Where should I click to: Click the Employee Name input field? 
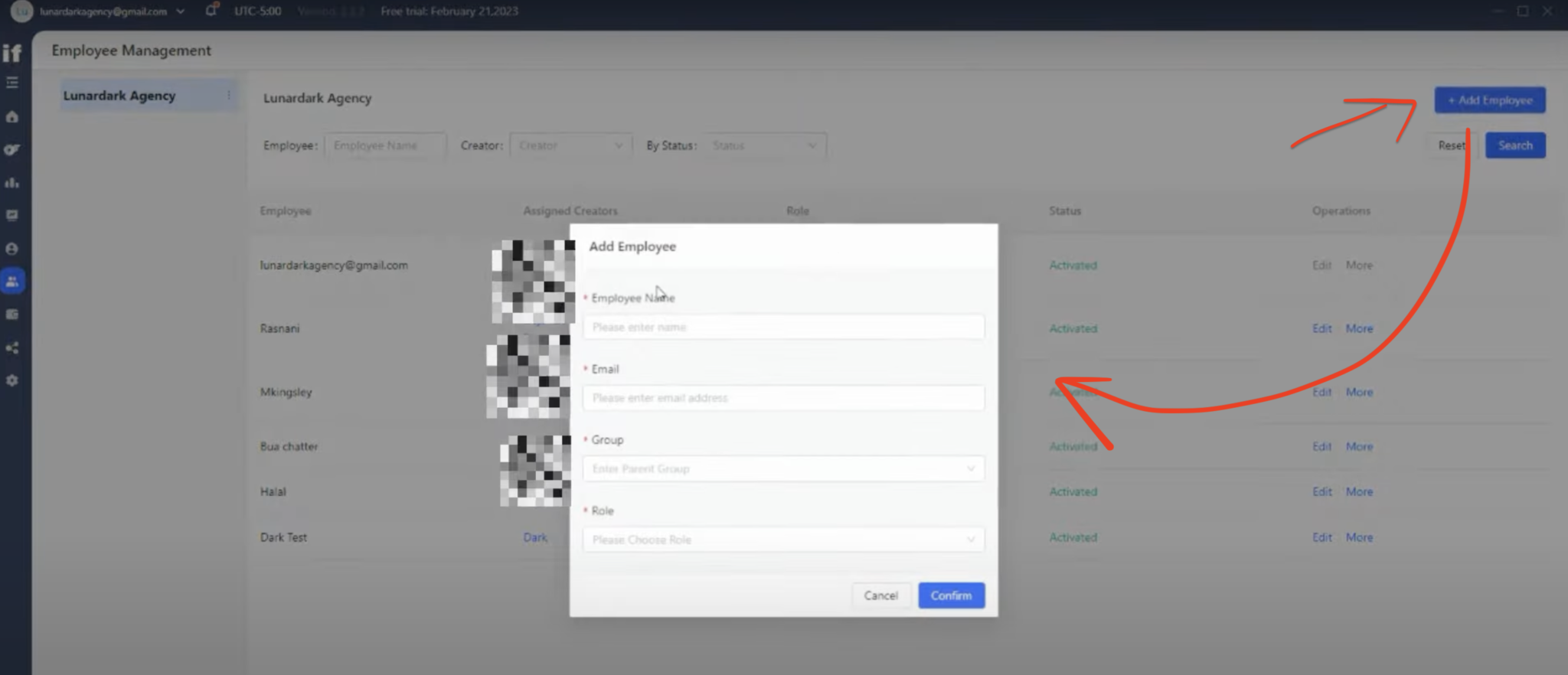pyautogui.click(x=783, y=327)
